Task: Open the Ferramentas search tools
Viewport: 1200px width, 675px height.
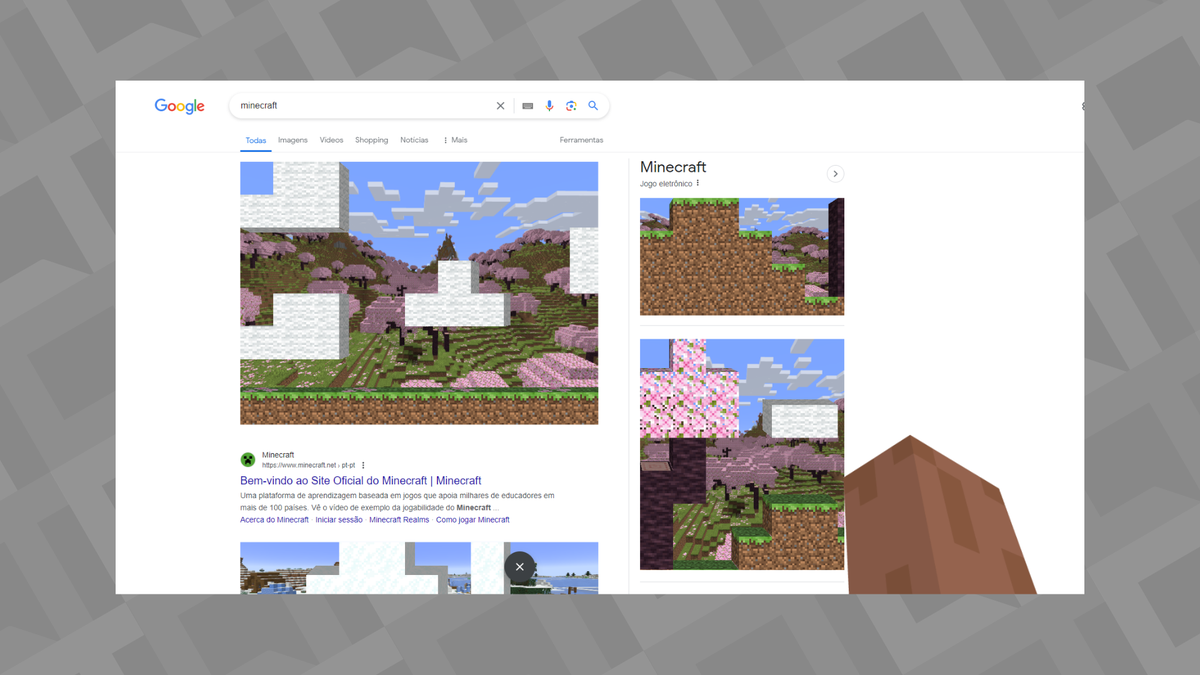Action: click(x=581, y=140)
